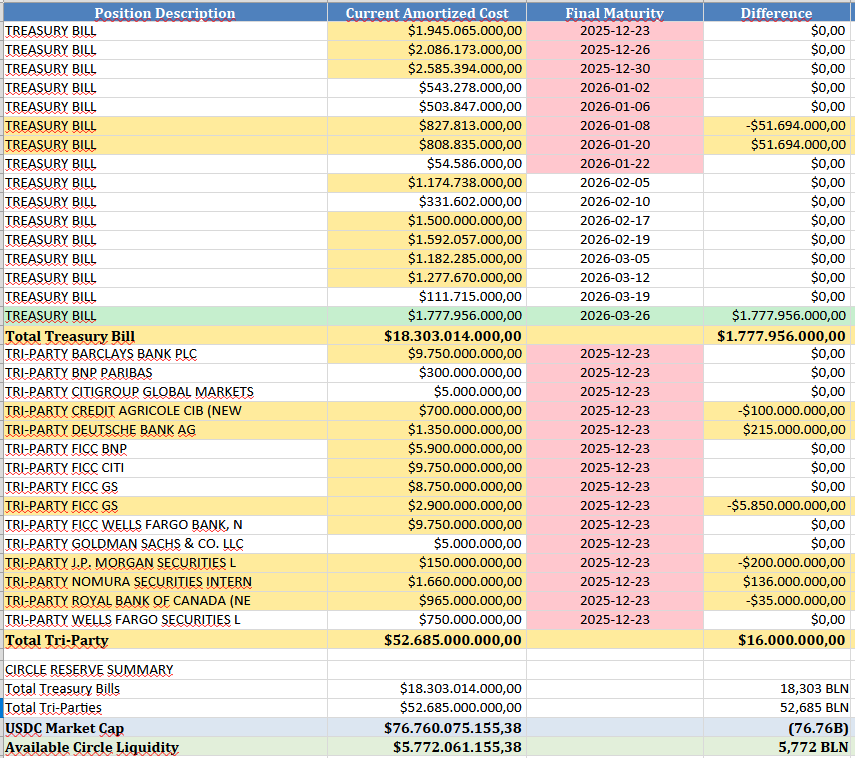Click the 2026-01-22 maturity date
The width and height of the screenshot is (855, 758).
pyautogui.click(x=615, y=164)
